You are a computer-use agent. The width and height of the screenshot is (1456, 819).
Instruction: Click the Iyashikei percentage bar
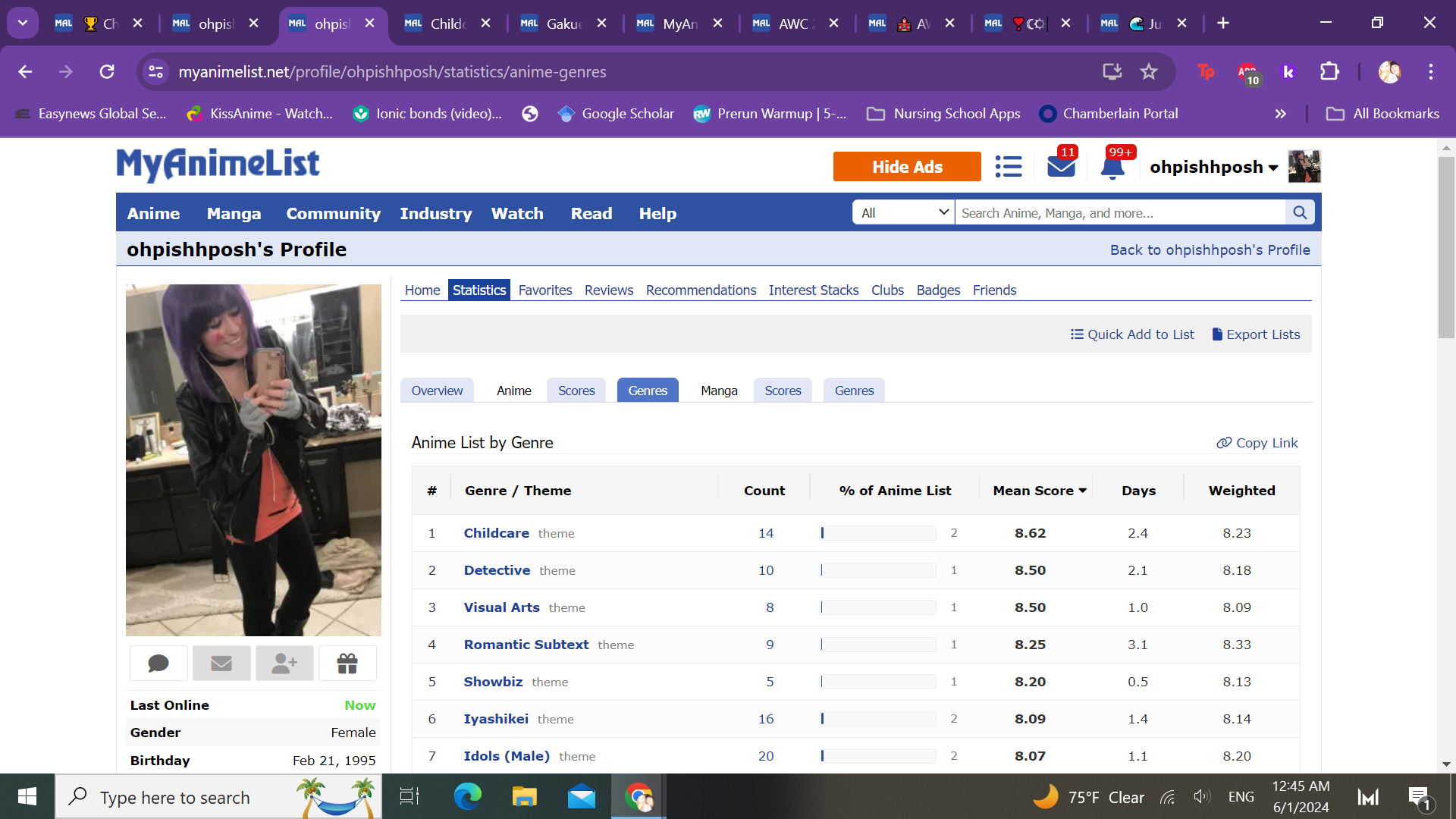pos(878,719)
